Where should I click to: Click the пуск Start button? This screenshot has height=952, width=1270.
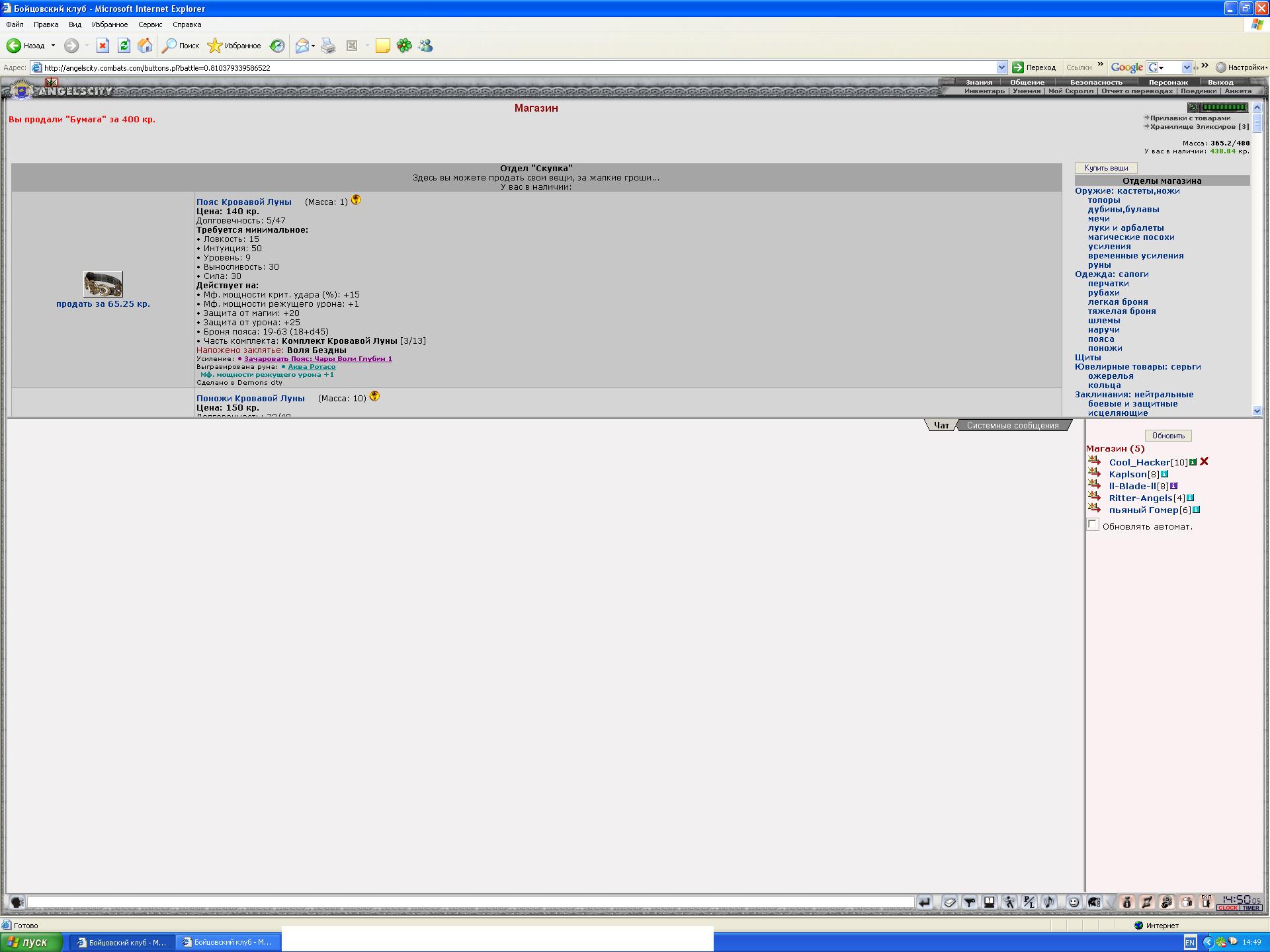click(31, 942)
